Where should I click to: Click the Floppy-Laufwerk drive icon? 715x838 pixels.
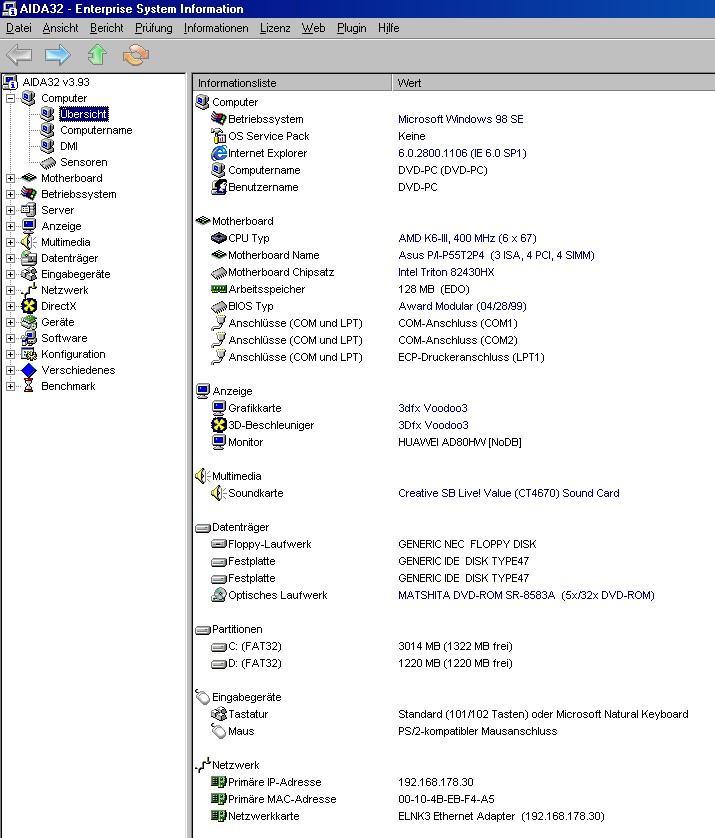219,544
